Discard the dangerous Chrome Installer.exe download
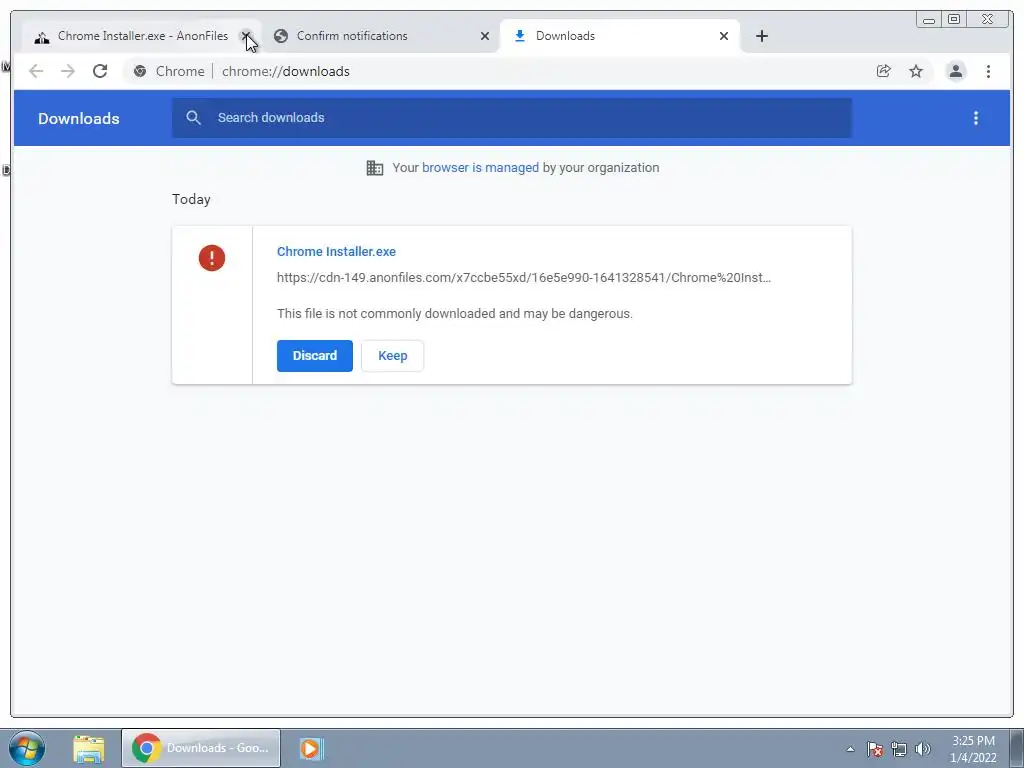Image resolution: width=1024 pixels, height=768 pixels. [315, 356]
